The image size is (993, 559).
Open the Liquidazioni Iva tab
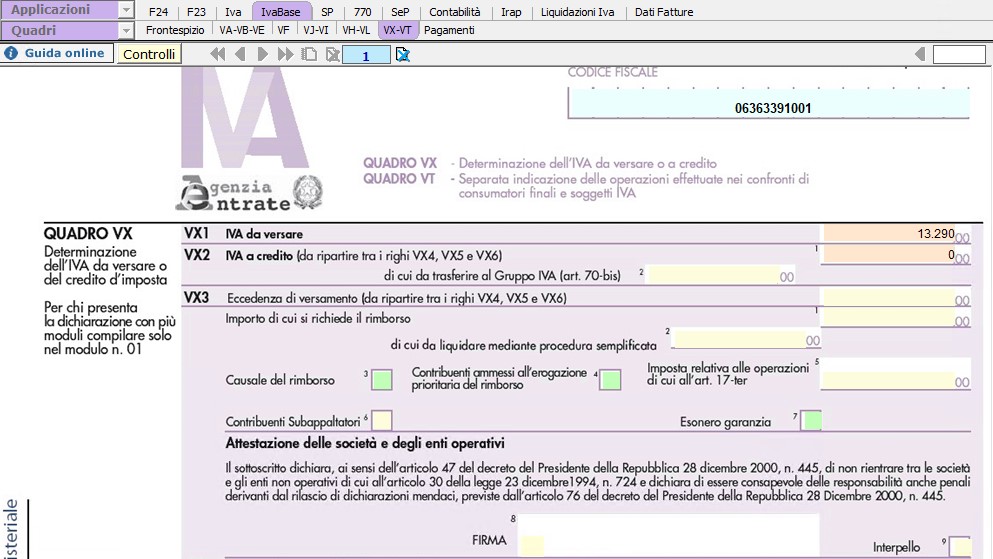[578, 12]
